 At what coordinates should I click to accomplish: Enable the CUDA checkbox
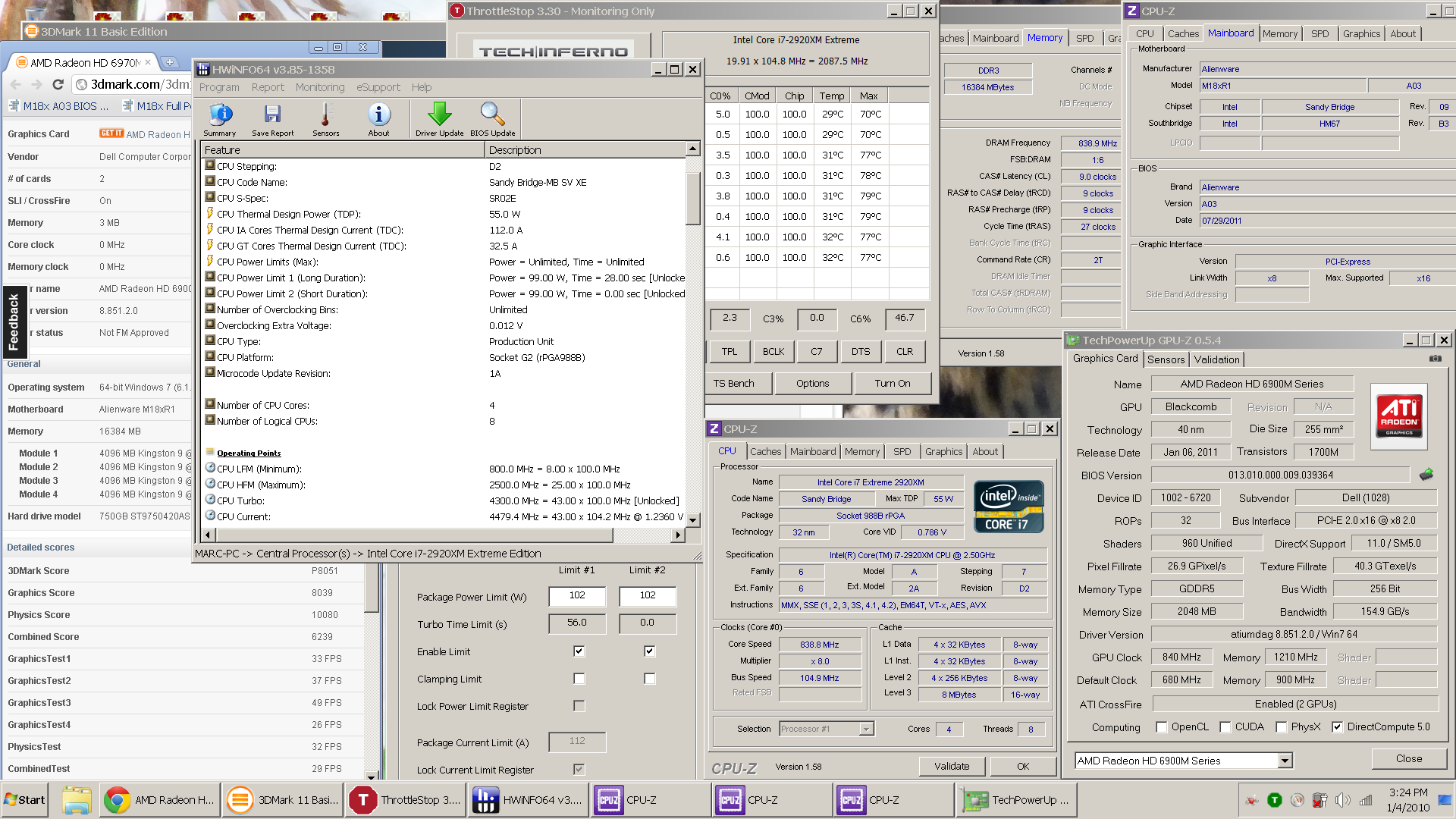[1225, 727]
